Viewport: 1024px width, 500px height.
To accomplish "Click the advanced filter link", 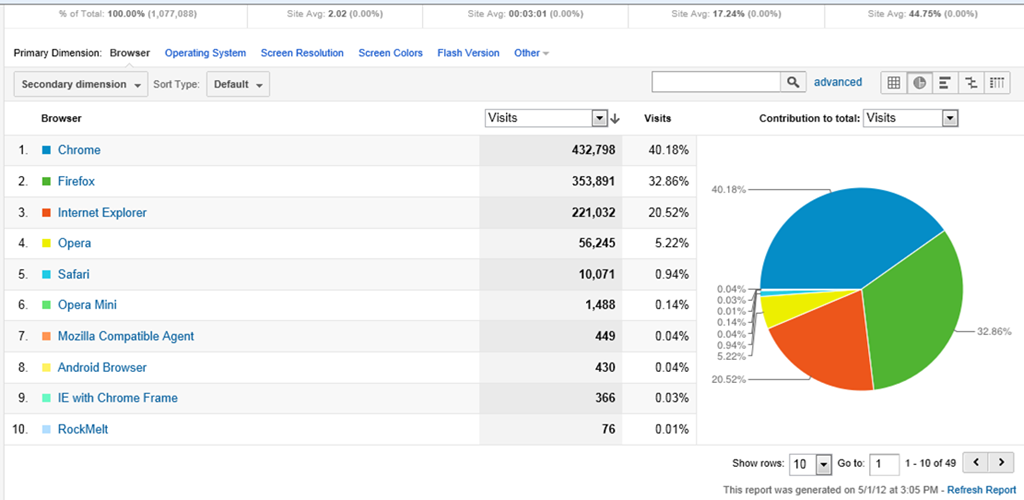I will [838, 83].
